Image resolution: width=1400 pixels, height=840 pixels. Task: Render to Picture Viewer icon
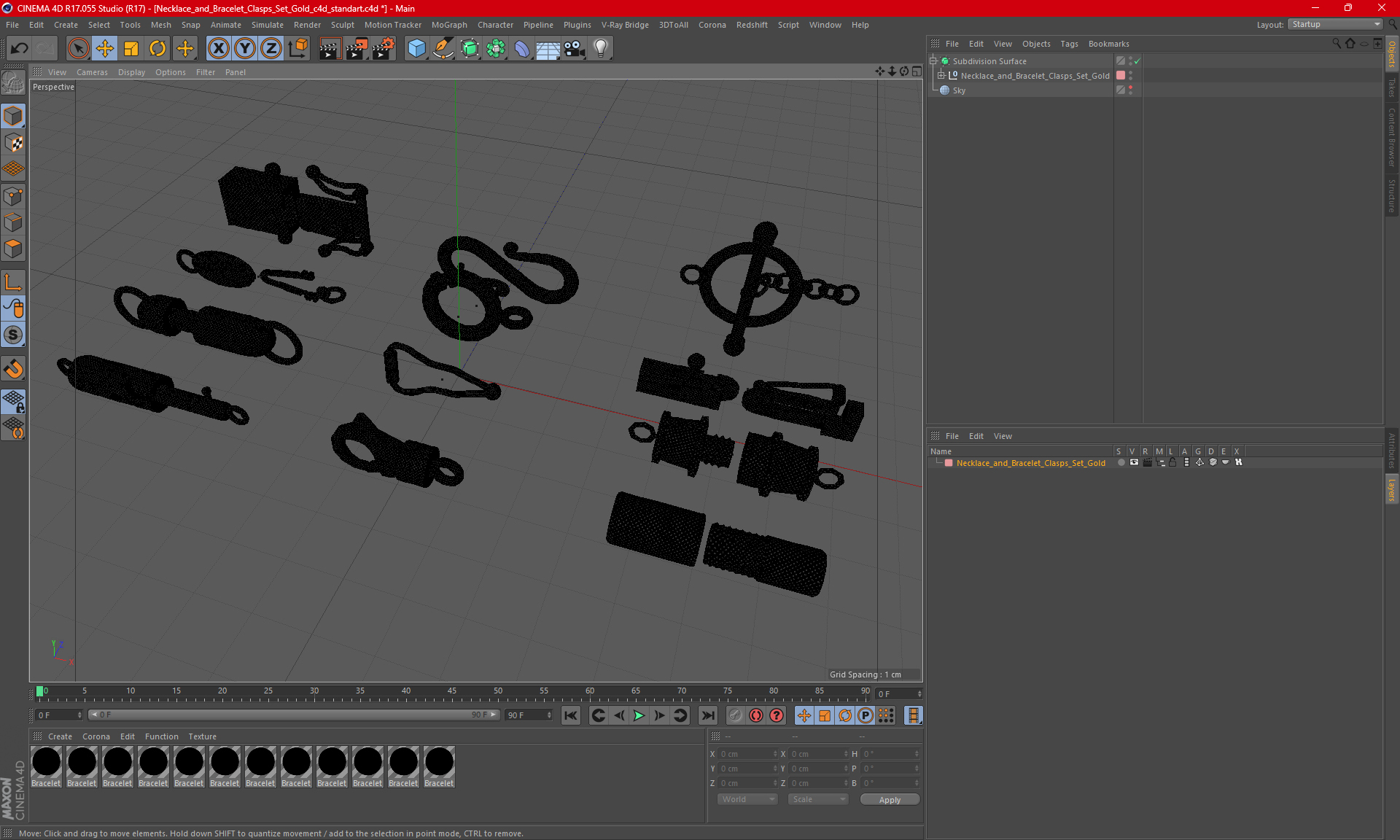[x=357, y=49]
